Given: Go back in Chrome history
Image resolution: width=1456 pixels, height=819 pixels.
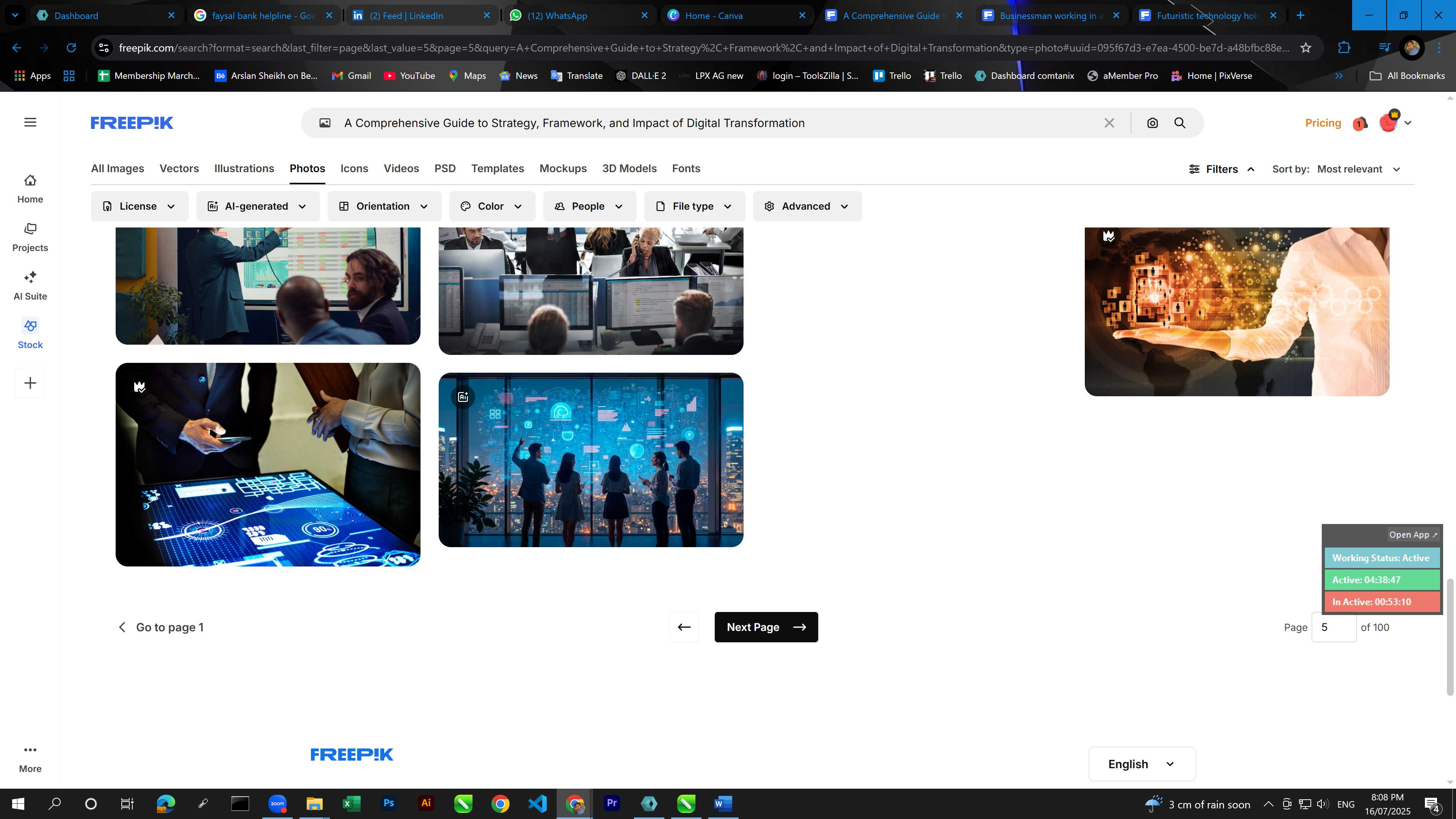Looking at the screenshot, I should click(17, 48).
